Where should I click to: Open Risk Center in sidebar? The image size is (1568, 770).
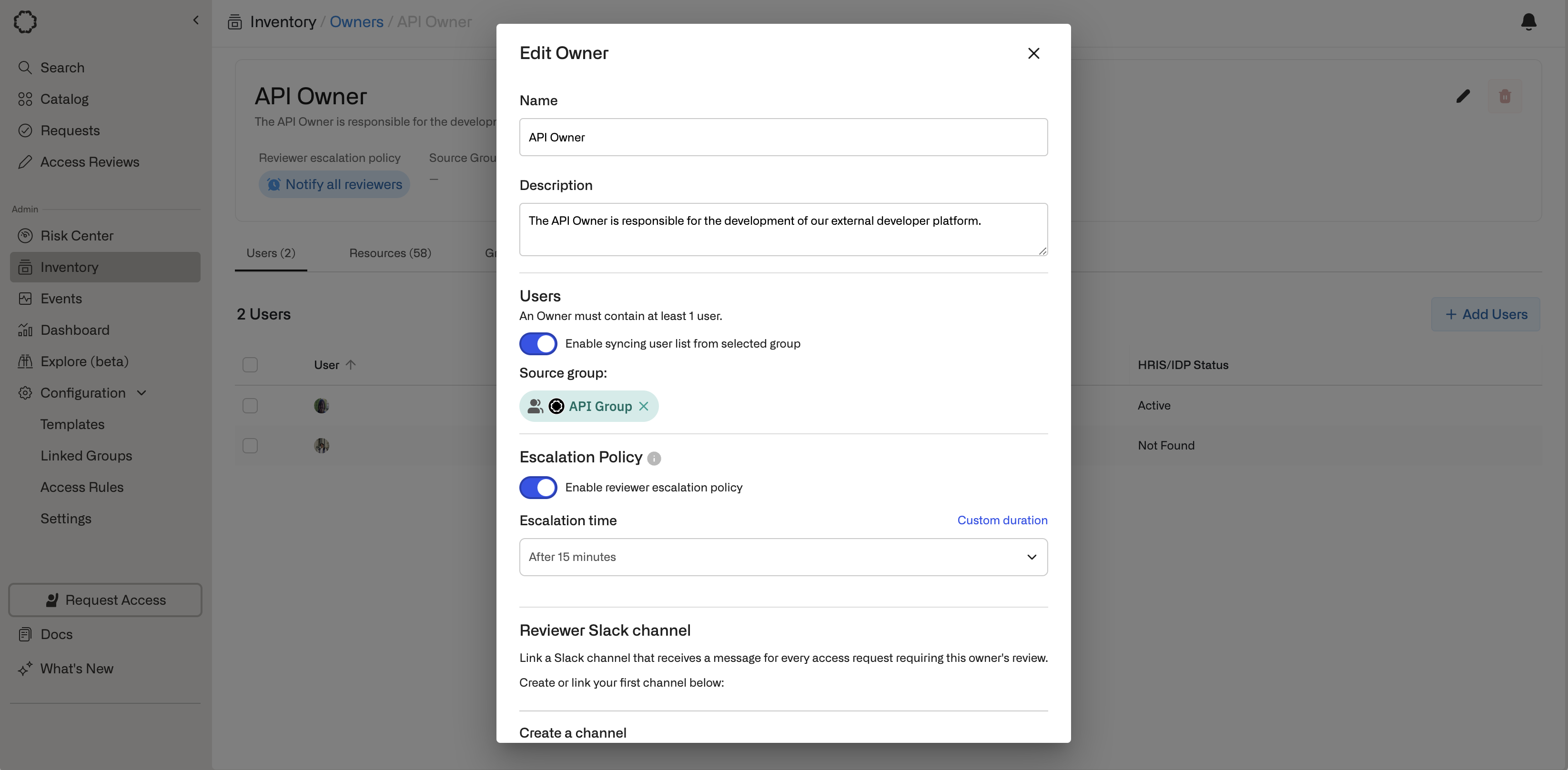[x=77, y=235]
